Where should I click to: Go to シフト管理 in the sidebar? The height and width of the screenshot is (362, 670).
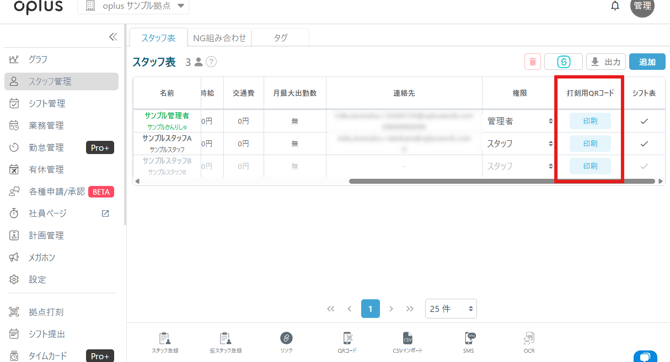click(47, 103)
